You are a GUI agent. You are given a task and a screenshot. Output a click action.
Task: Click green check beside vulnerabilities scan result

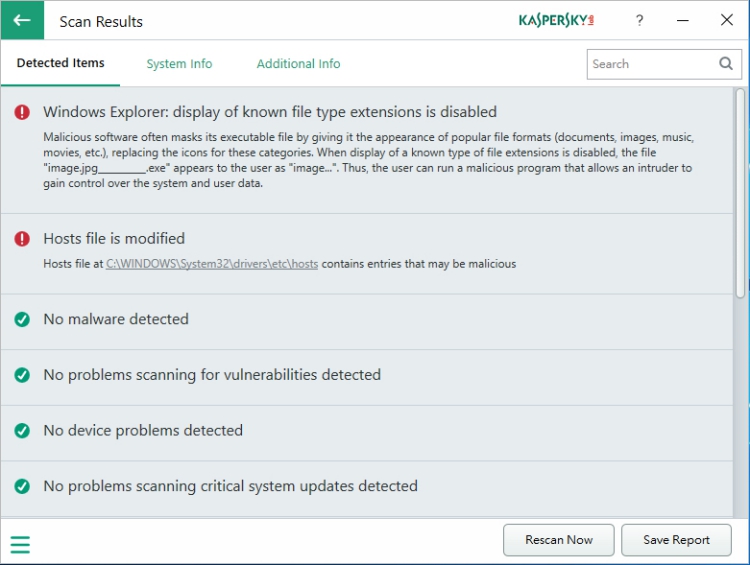22,376
